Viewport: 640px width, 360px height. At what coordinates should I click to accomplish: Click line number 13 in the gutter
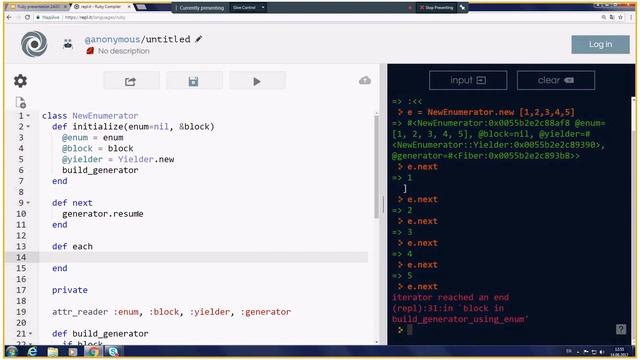tap(21, 247)
